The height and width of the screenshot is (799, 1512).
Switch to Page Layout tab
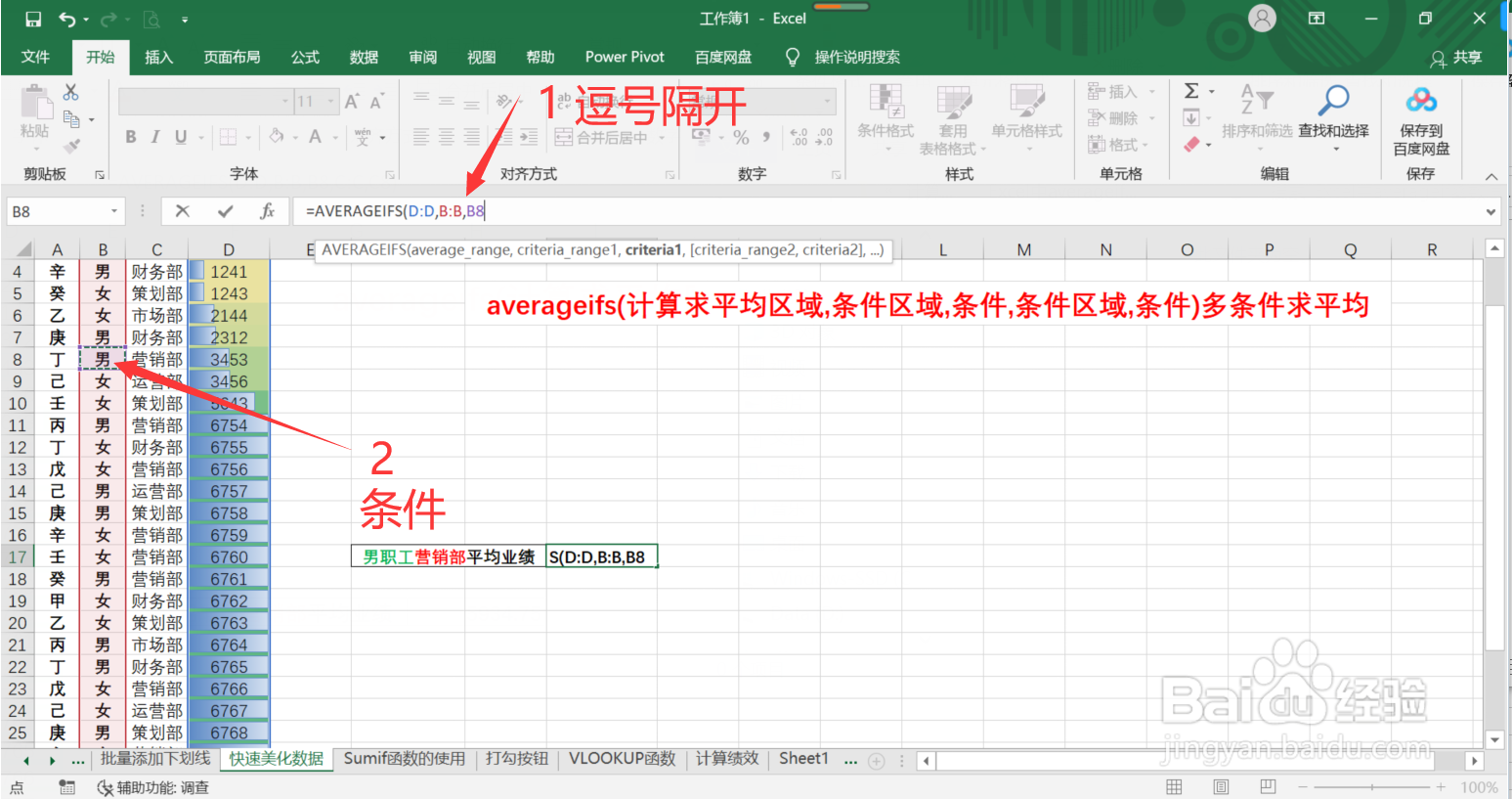click(x=232, y=57)
